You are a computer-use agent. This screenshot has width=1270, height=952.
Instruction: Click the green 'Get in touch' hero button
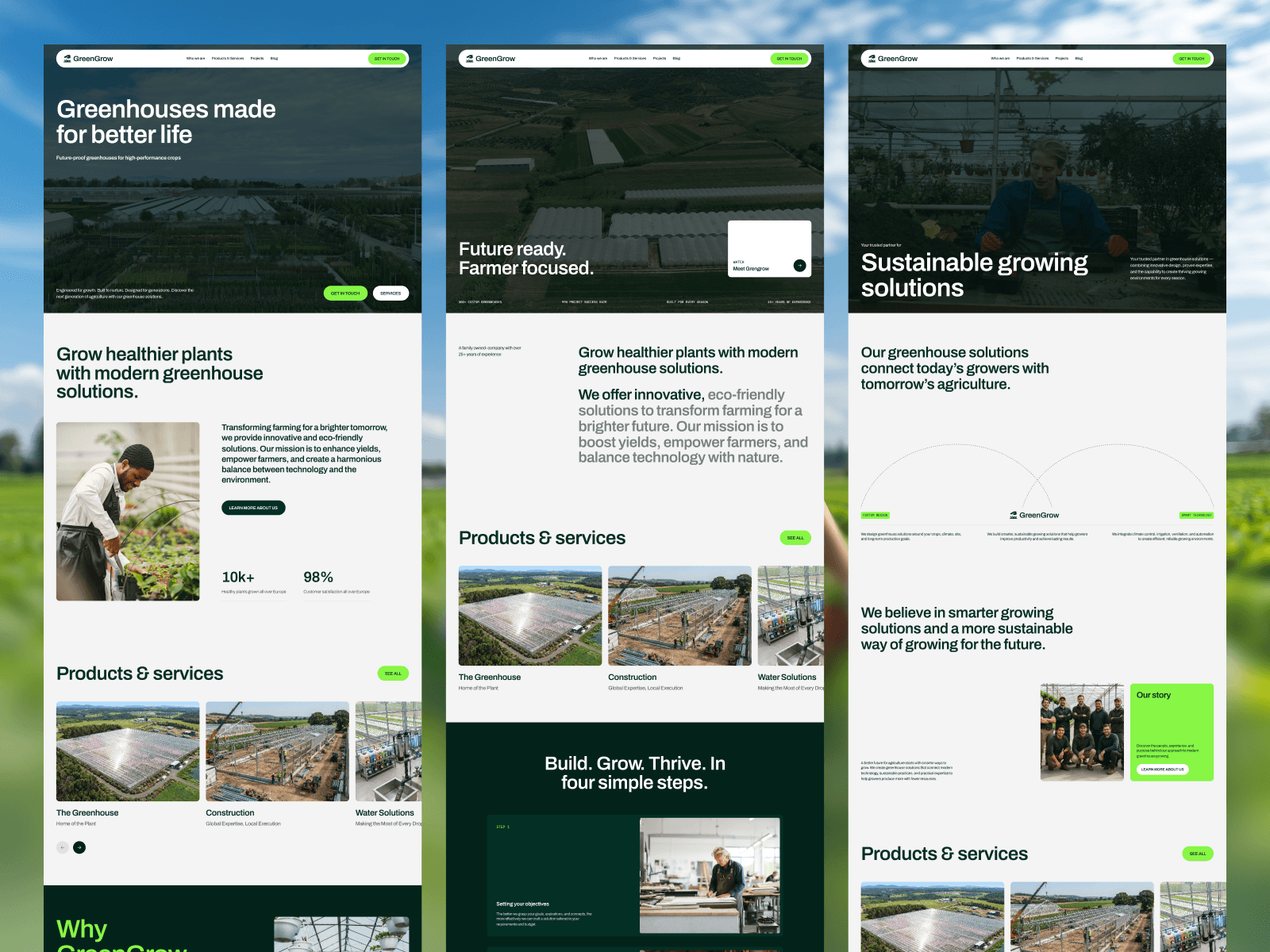coord(345,294)
